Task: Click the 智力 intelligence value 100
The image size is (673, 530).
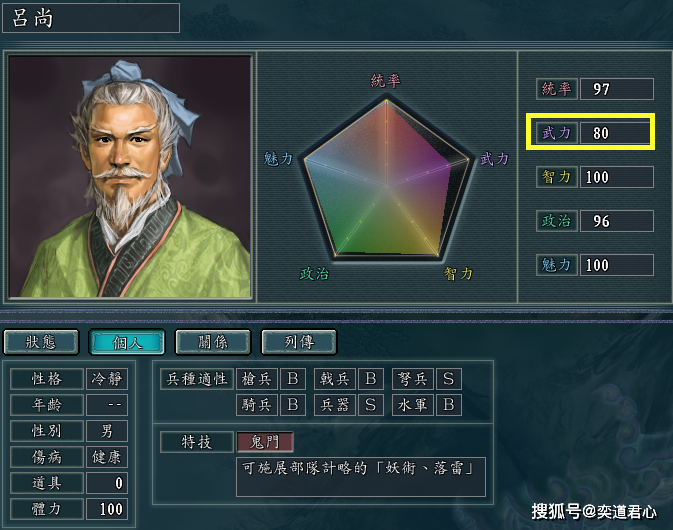Action: (x=616, y=177)
